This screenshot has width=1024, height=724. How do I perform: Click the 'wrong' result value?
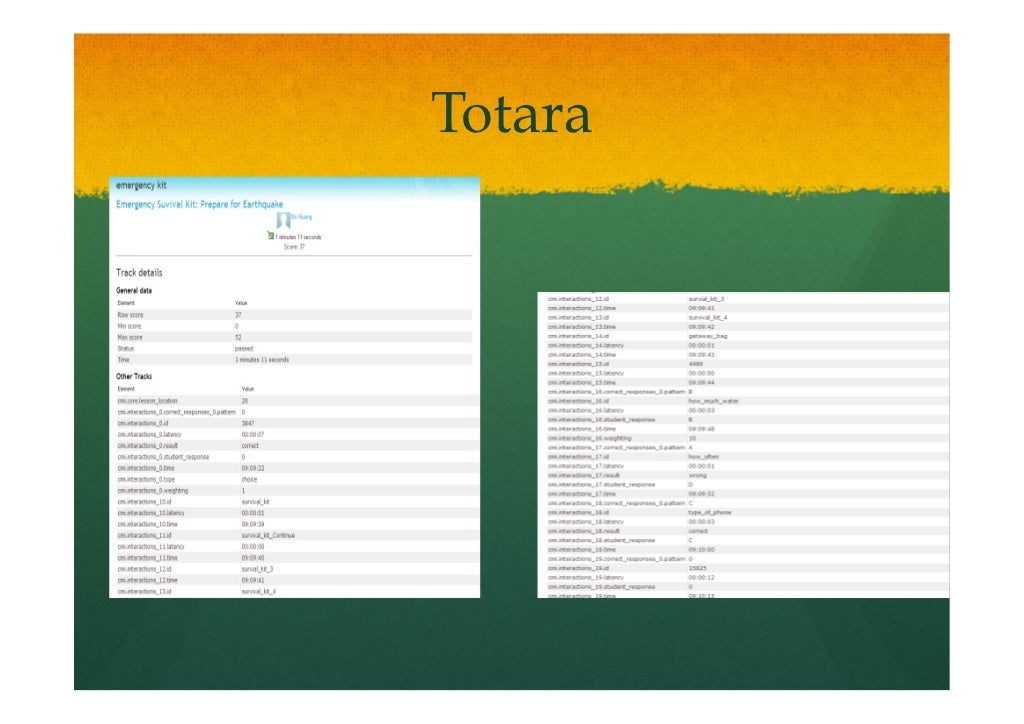click(x=697, y=475)
